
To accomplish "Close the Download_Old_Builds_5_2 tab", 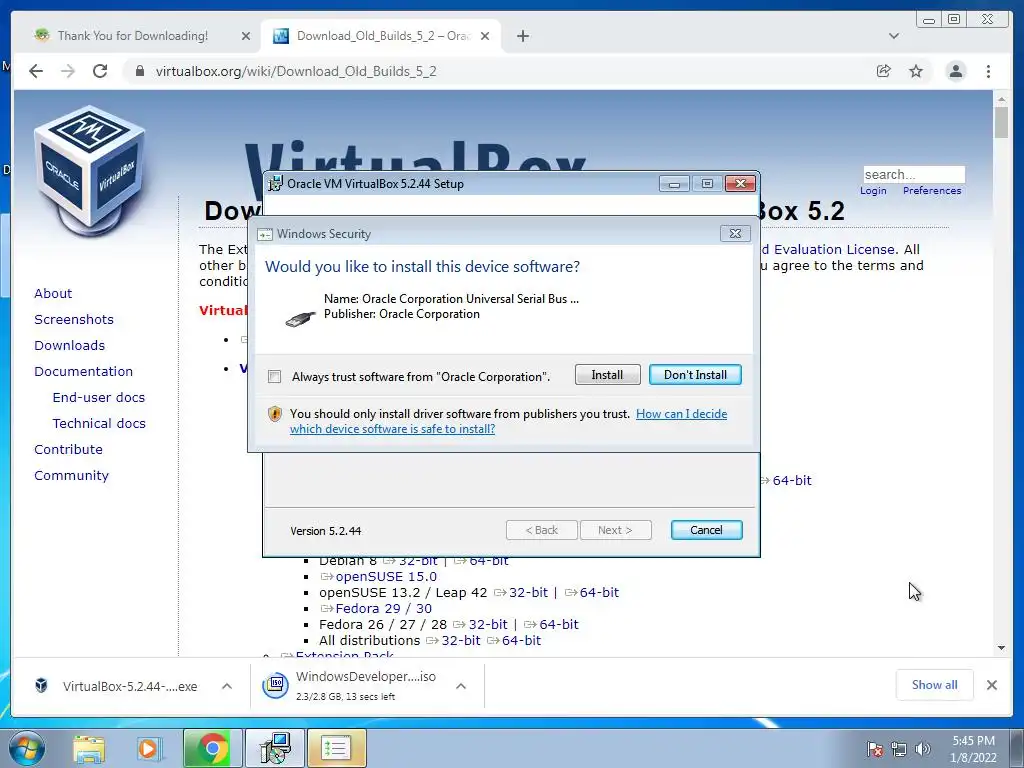I will pyautogui.click(x=485, y=37).
